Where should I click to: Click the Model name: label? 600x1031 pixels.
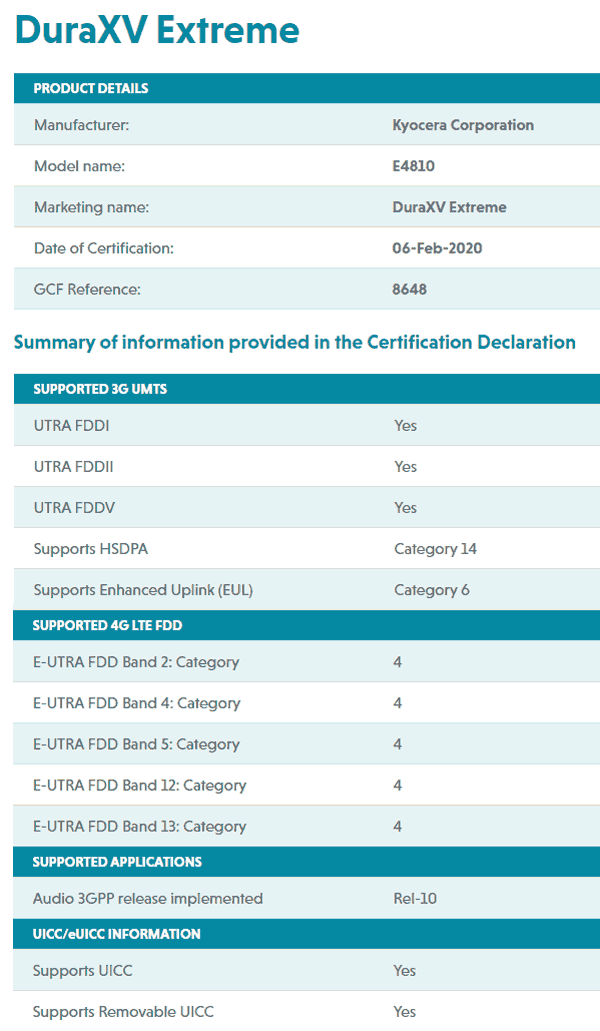click(80, 166)
